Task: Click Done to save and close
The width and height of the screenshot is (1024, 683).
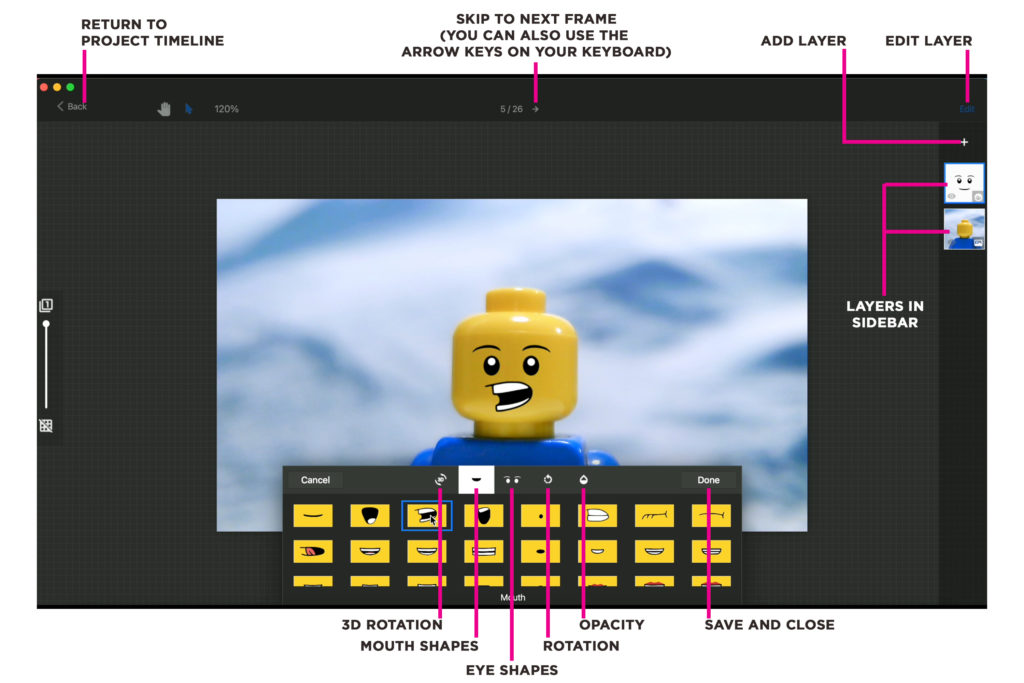Action: pos(709,480)
